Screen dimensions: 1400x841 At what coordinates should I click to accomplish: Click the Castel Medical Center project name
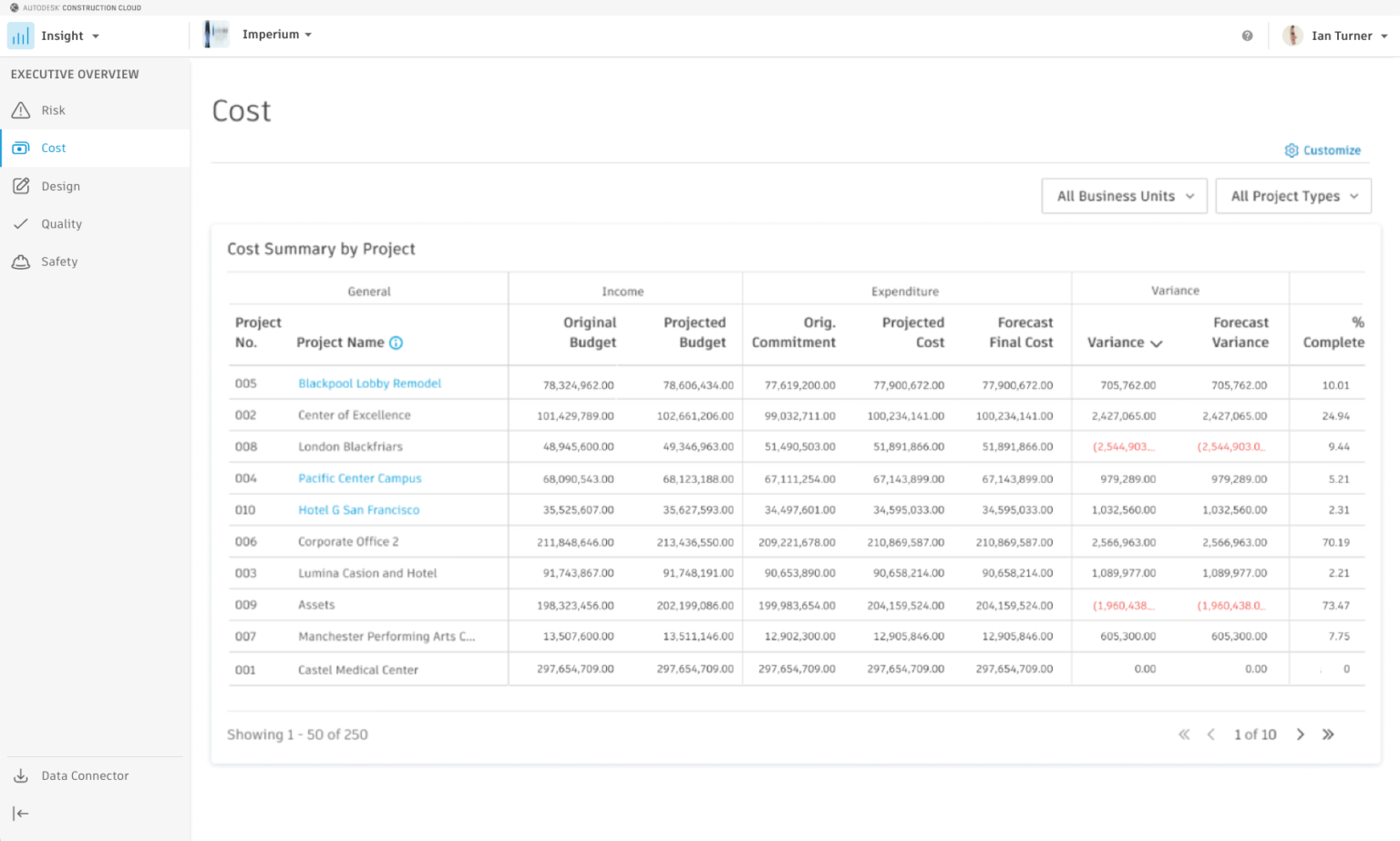(x=357, y=670)
